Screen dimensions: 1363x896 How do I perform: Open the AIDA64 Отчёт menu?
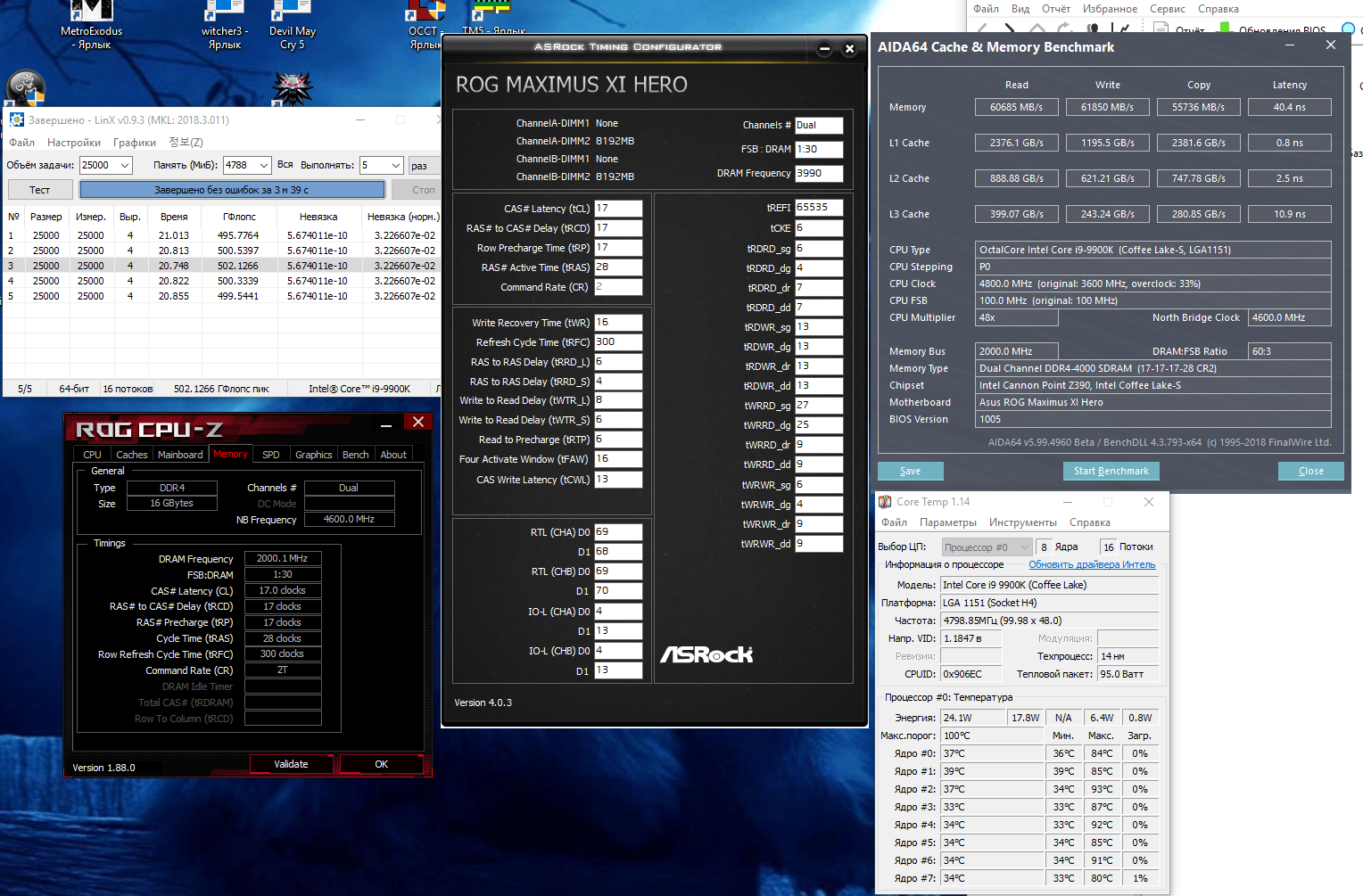1056,9
